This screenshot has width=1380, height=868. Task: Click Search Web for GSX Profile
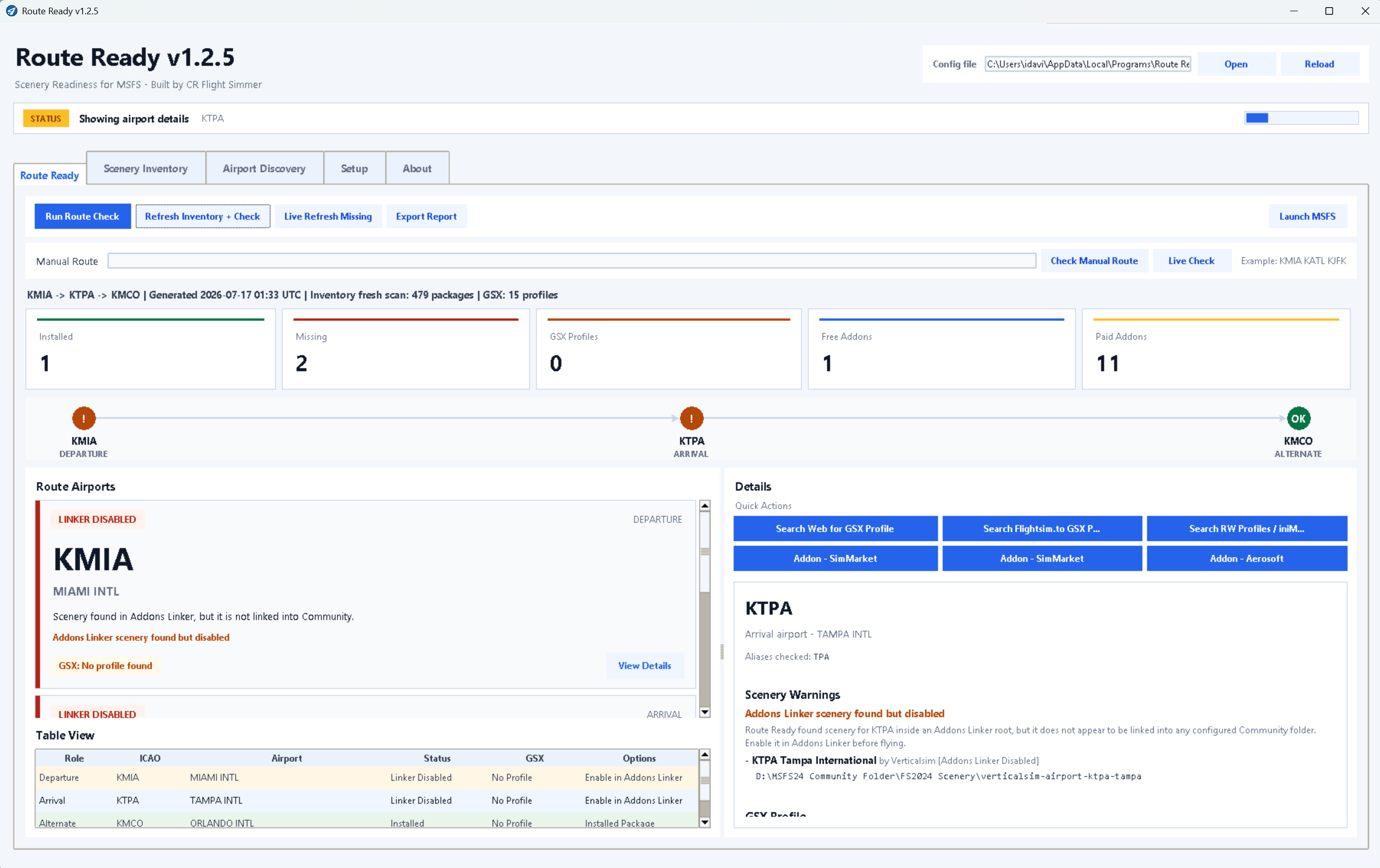(x=835, y=528)
